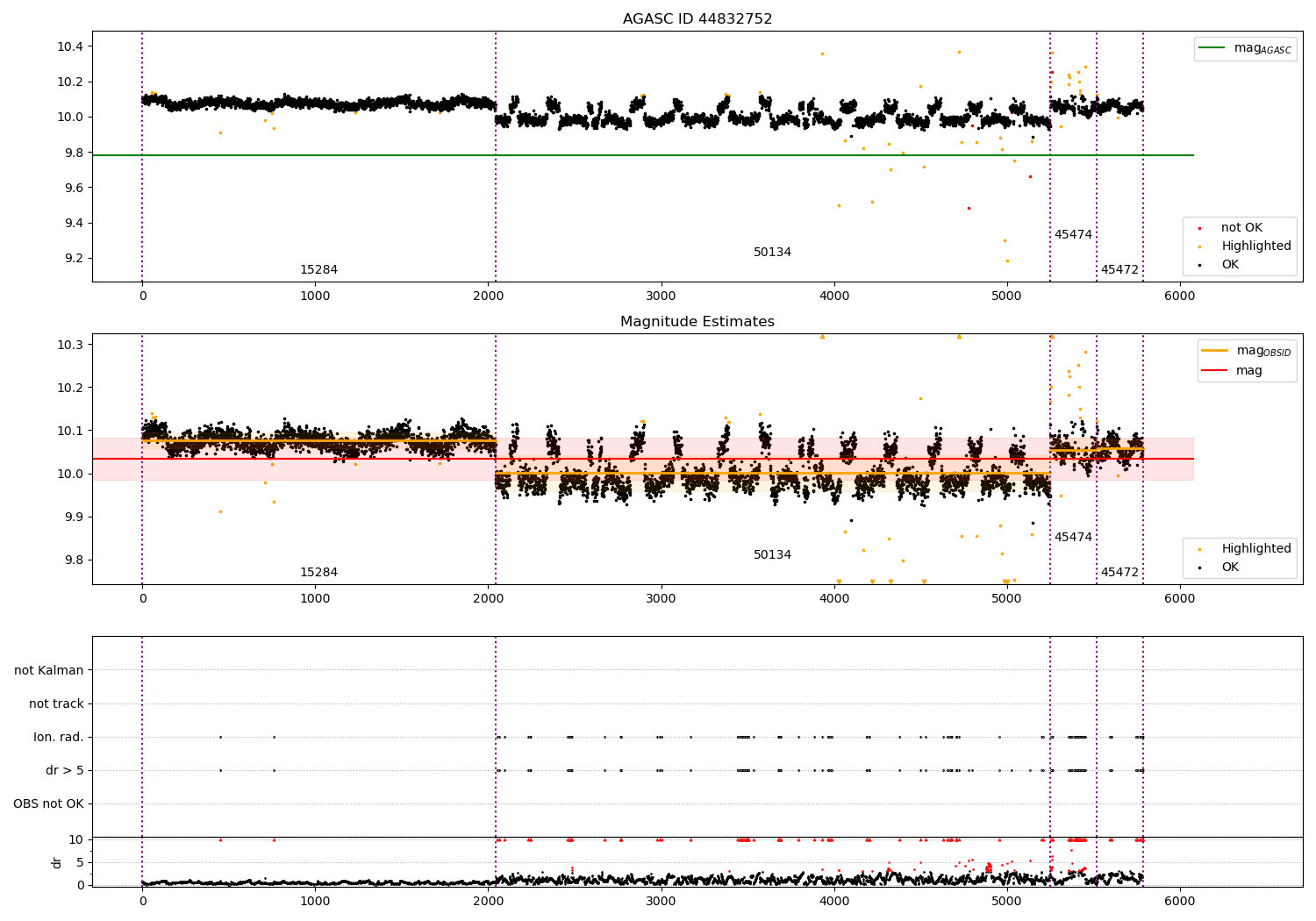Screen dimensions: 1316x921
Task: Click the 'not Kalman' y-axis label
Action: point(49,671)
